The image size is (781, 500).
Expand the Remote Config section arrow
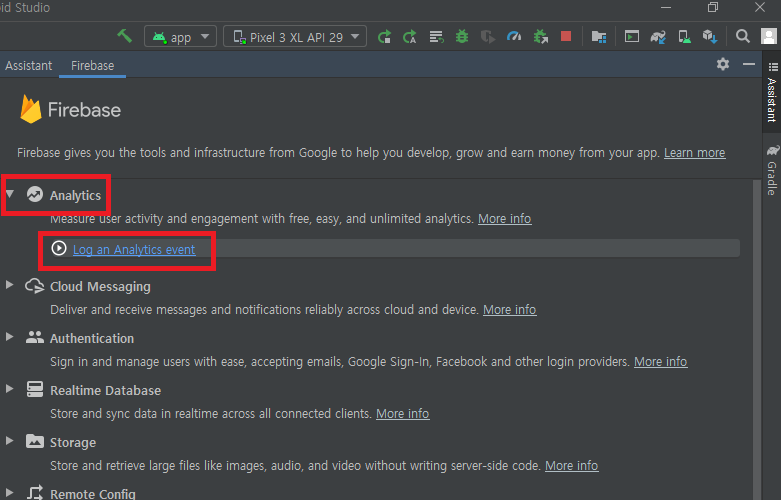click(x=9, y=493)
